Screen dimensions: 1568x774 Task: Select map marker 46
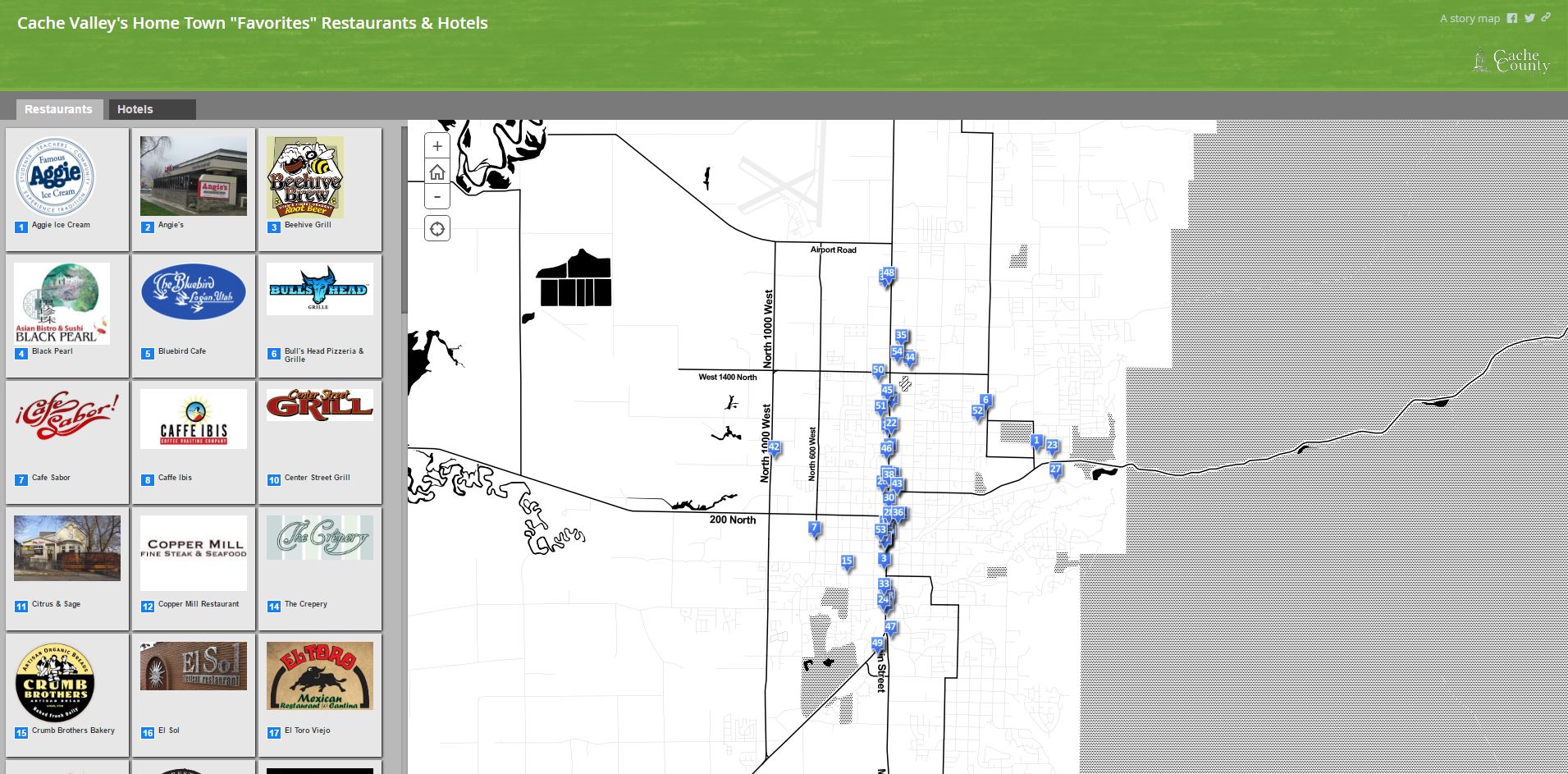tap(886, 449)
